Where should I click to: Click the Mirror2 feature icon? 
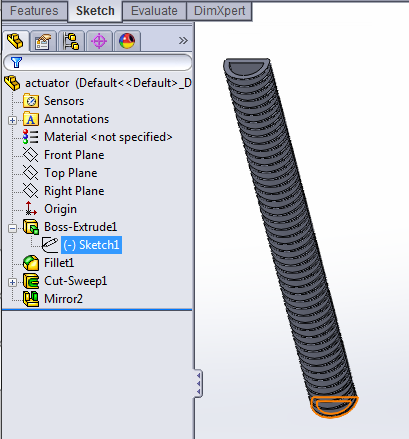[x=31, y=299]
